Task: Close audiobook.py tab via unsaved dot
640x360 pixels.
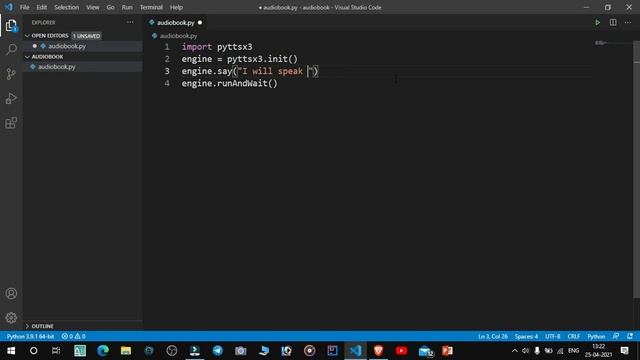Action: click(x=200, y=22)
